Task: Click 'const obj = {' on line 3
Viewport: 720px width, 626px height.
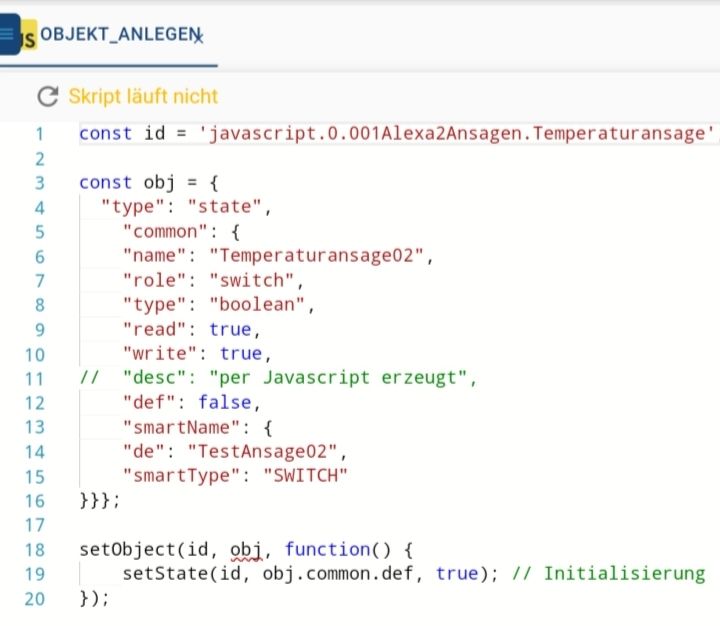Action: [149, 183]
